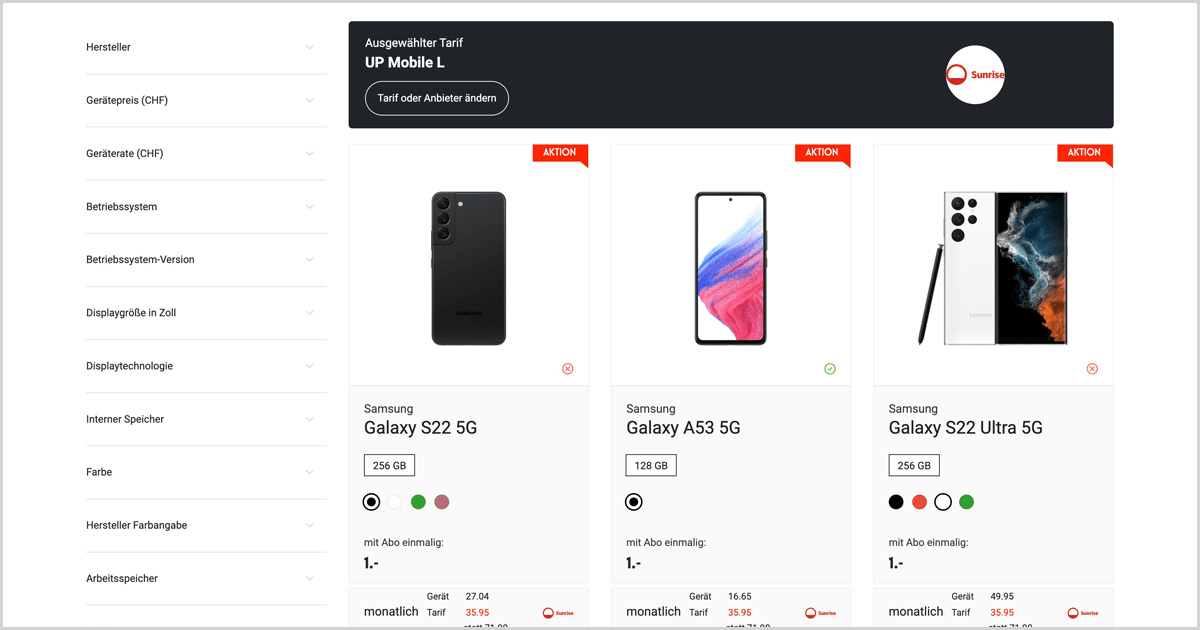Pick red color swatch for Galaxy S22 Ultra
This screenshot has width=1200, height=630.
920,502
